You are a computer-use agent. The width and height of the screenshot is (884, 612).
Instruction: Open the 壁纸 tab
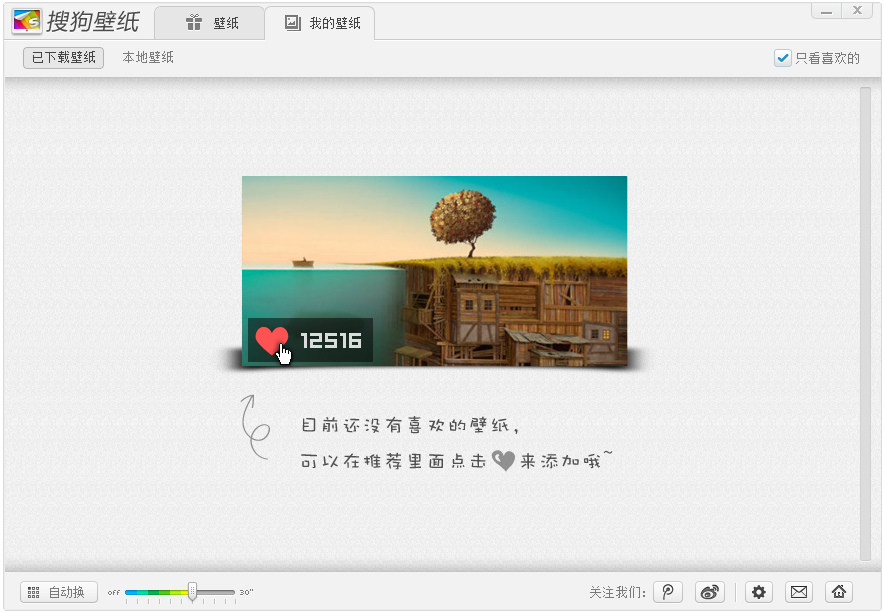click(x=210, y=23)
